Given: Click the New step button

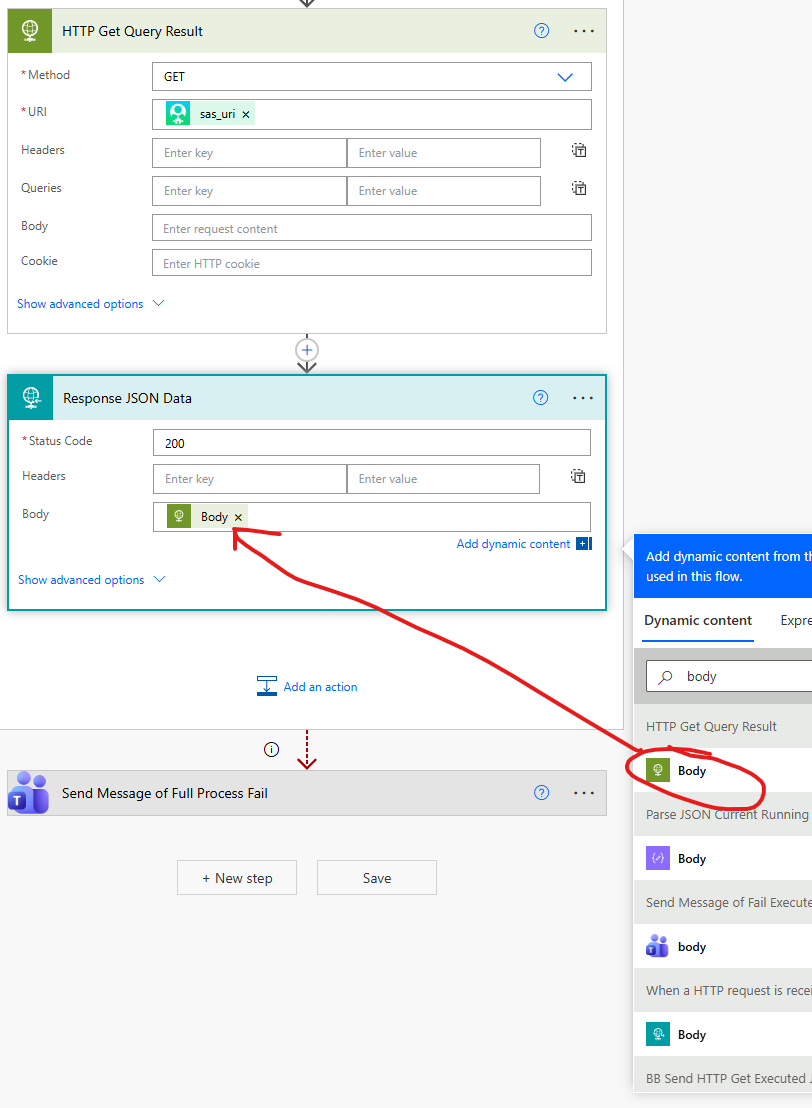Looking at the screenshot, I should 237,878.
